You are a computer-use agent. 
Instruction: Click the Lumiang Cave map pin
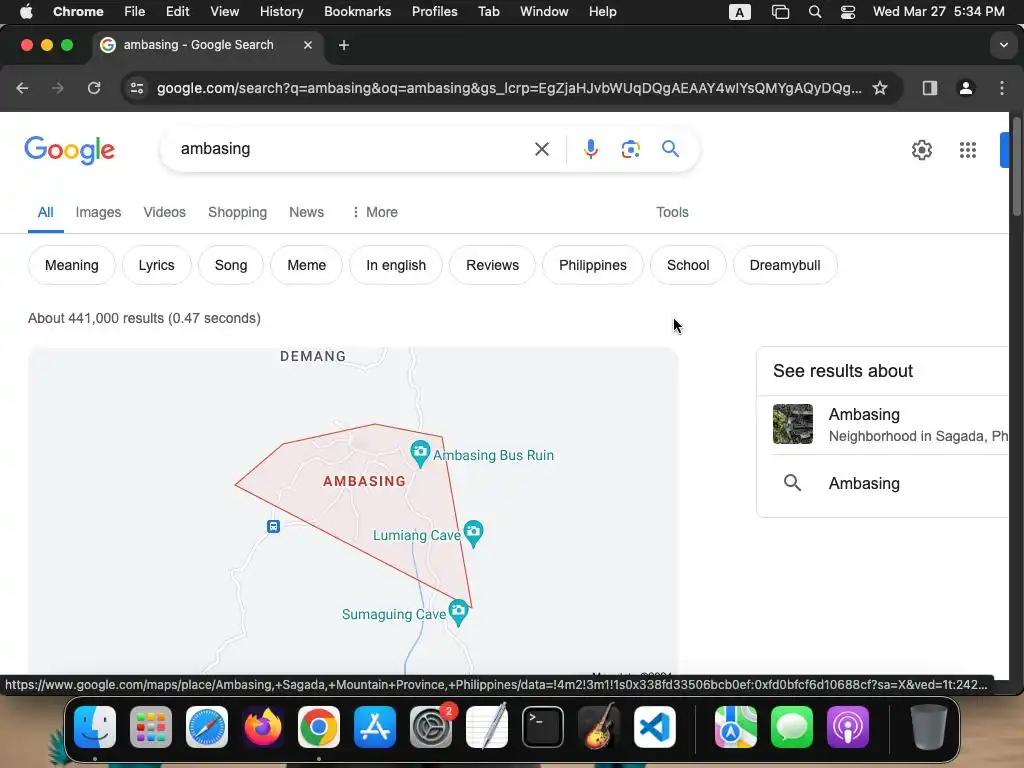(473, 534)
